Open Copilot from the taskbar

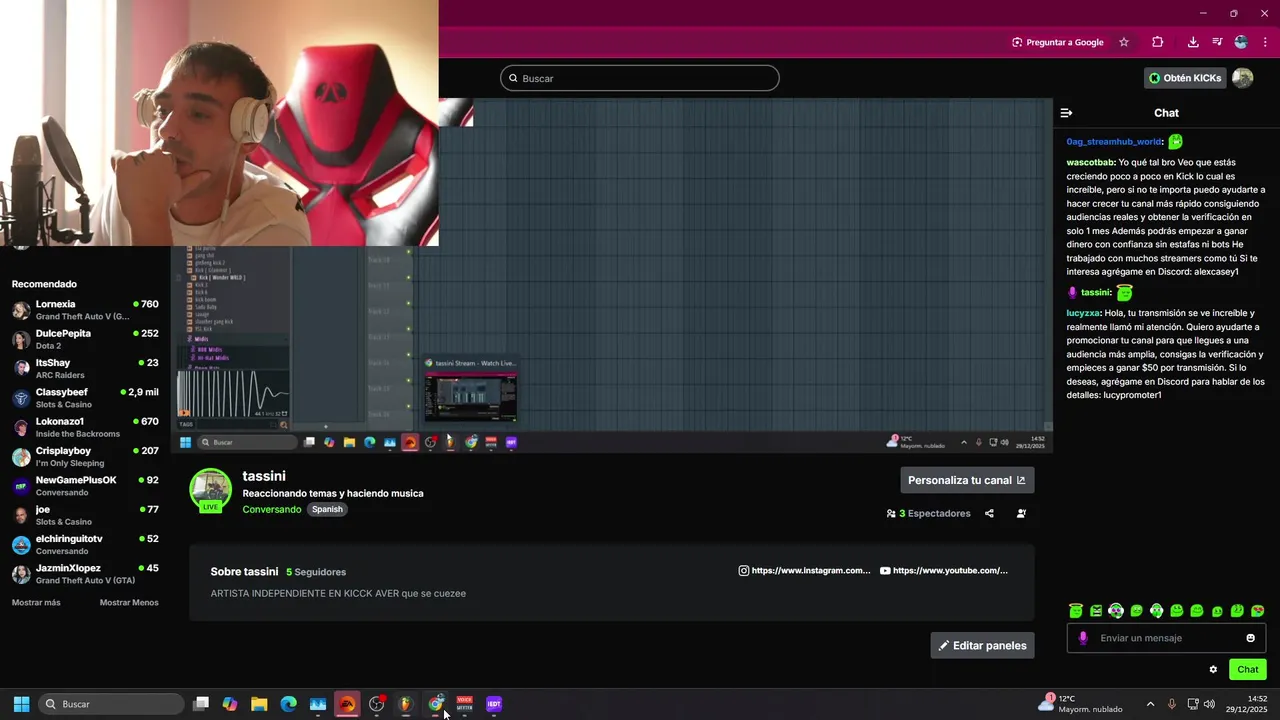pyautogui.click(x=230, y=704)
